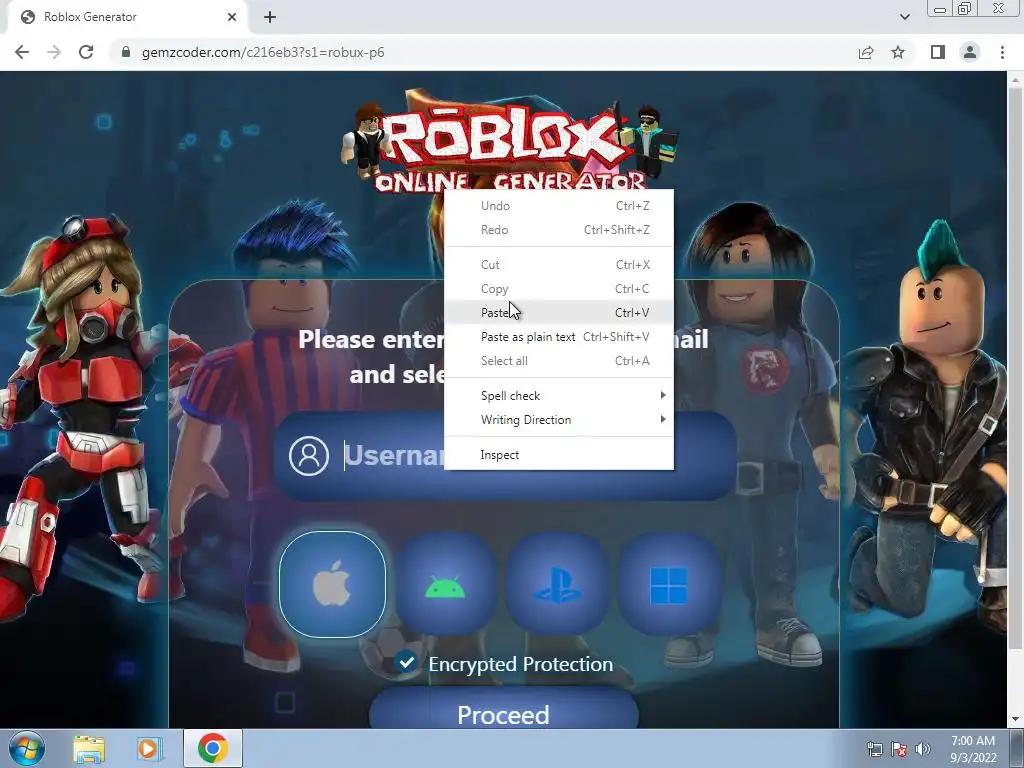
Task: Click Copy in the context menu
Action: click(559, 289)
